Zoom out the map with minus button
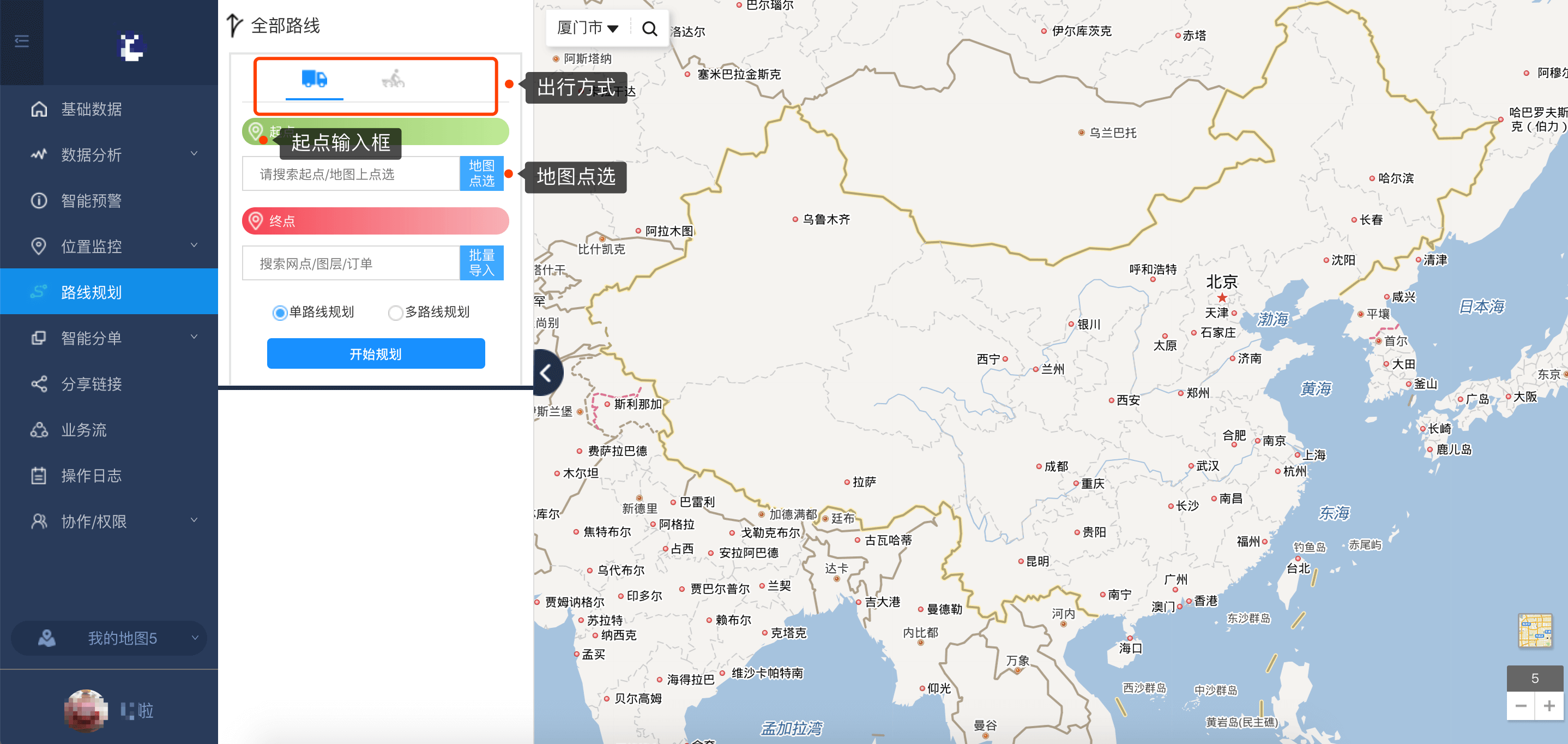 pos(1521,706)
